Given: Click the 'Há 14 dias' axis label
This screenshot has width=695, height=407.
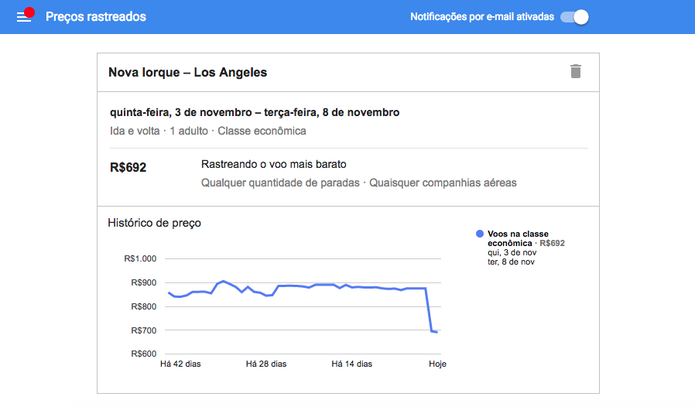Looking at the screenshot, I should tap(351, 364).
